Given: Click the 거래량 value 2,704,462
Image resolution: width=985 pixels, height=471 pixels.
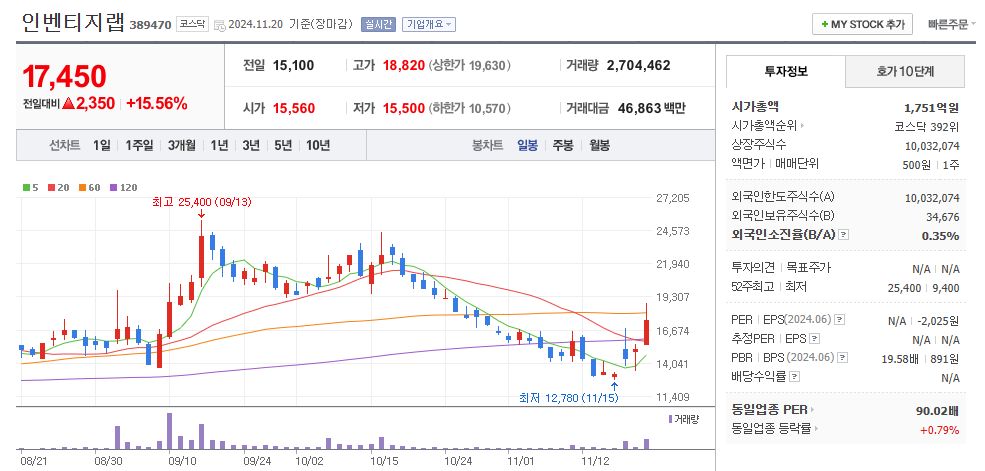Looking at the screenshot, I should tap(639, 65).
